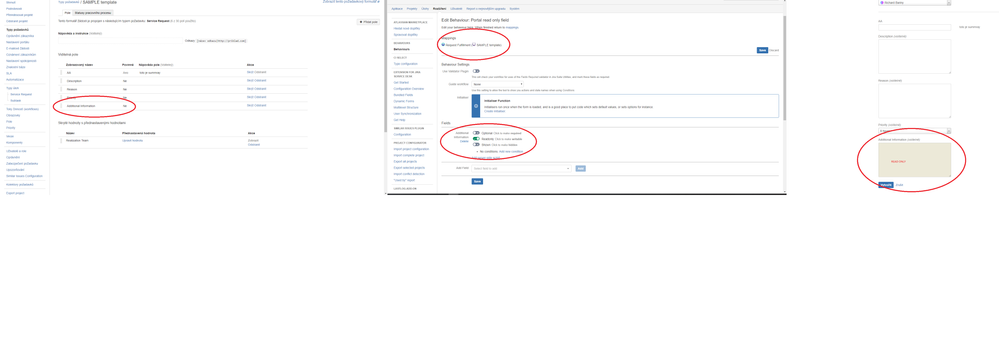This screenshot has width=999, height=362.
Task: Open SLA in the project sidebar
Action: click(9, 73)
